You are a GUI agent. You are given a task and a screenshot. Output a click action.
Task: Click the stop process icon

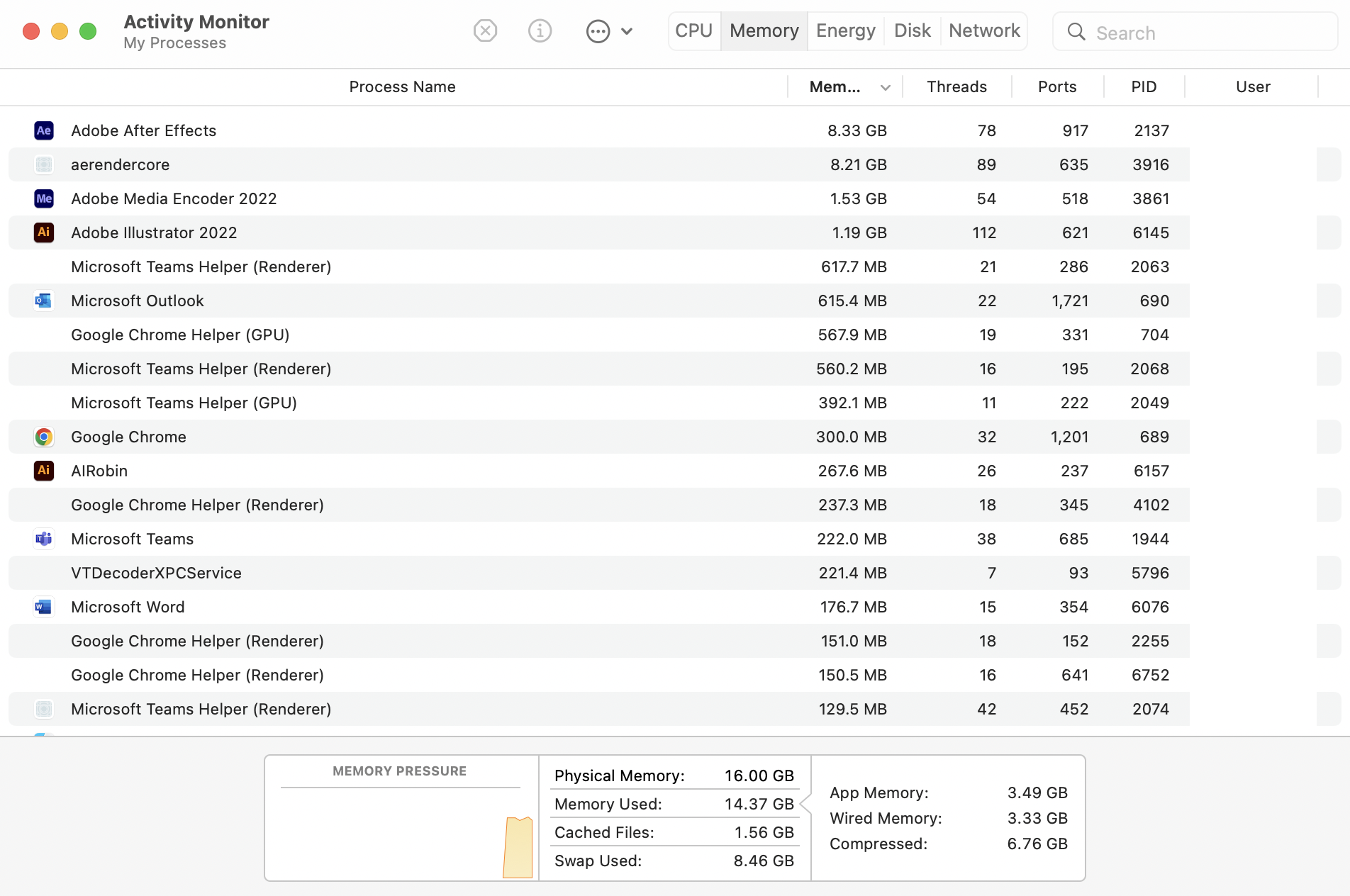pyautogui.click(x=485, y=31)
